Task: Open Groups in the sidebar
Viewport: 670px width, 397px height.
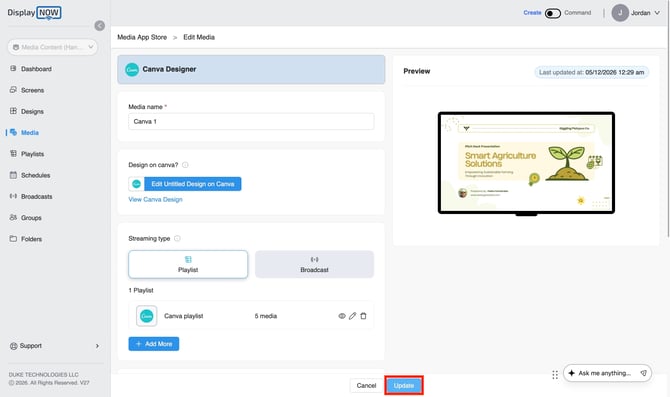Action: tap(31, 218)
